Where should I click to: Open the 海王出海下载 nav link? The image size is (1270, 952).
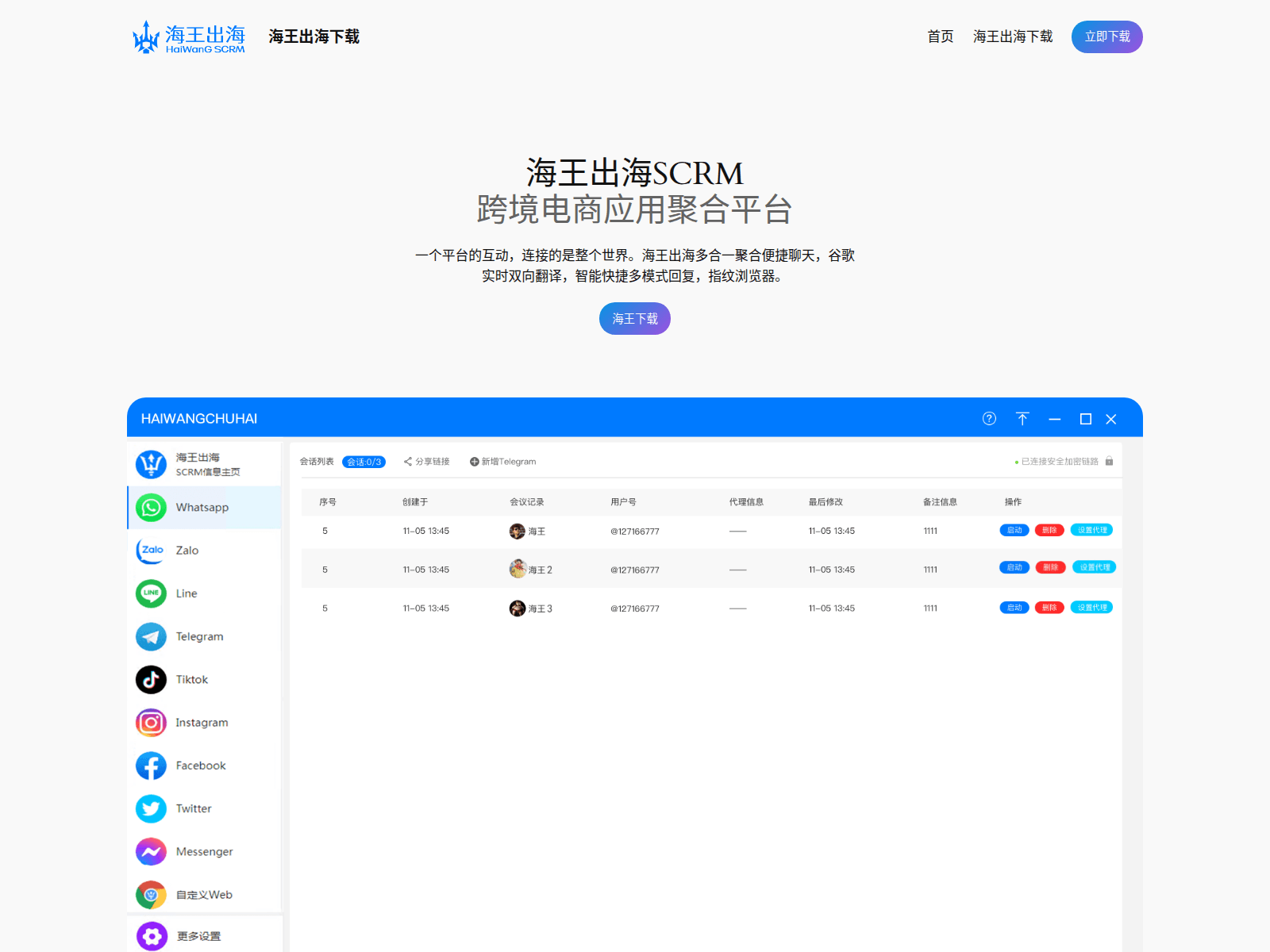coord(1013,36)
